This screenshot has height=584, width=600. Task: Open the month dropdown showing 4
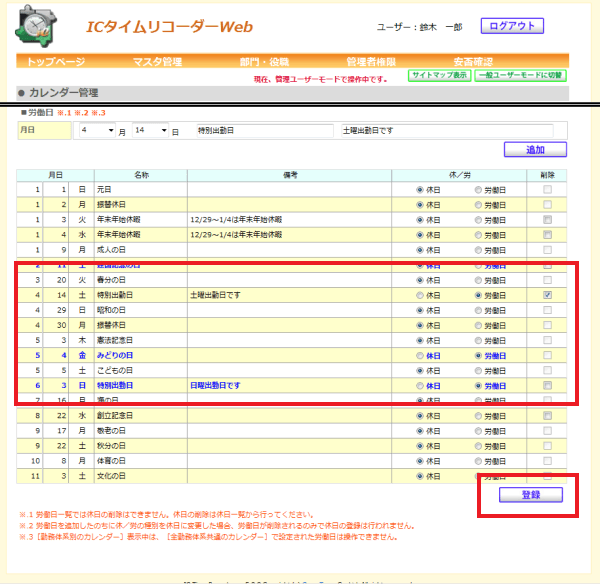97,131
